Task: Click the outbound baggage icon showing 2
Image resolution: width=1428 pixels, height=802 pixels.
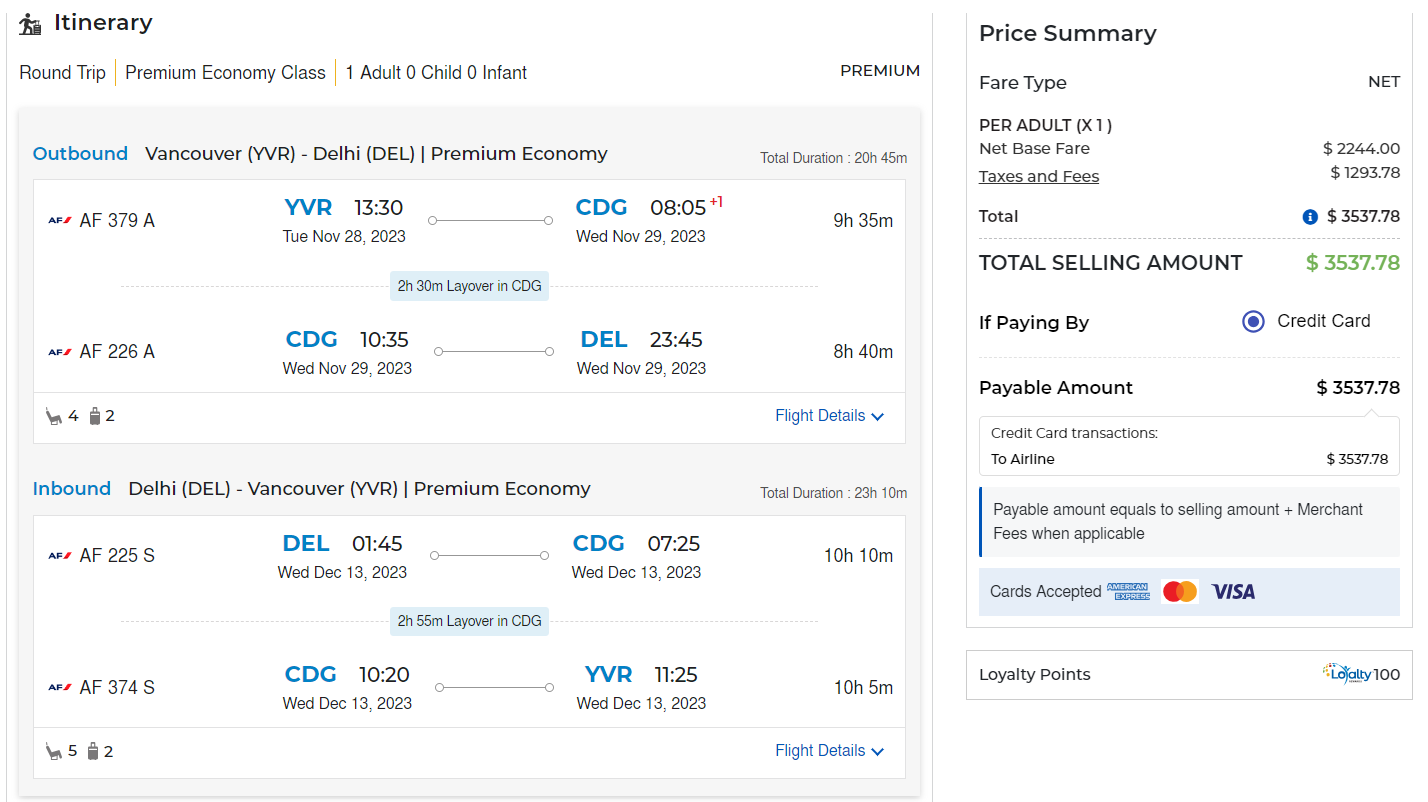Action: 95,416
